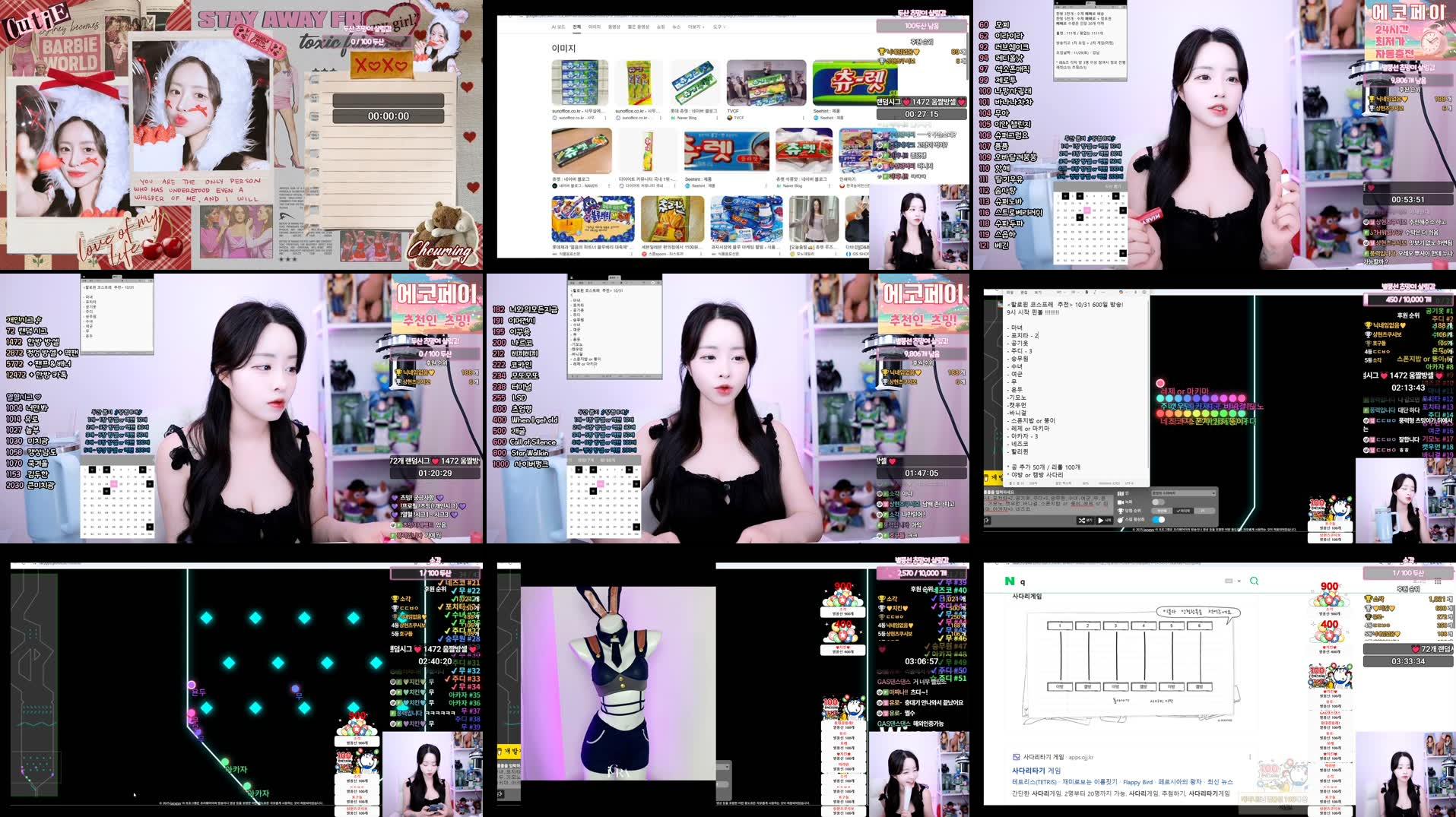1456x817 pixels.
Task: Click more options under TVCF image result
Action: click(801, 118)
